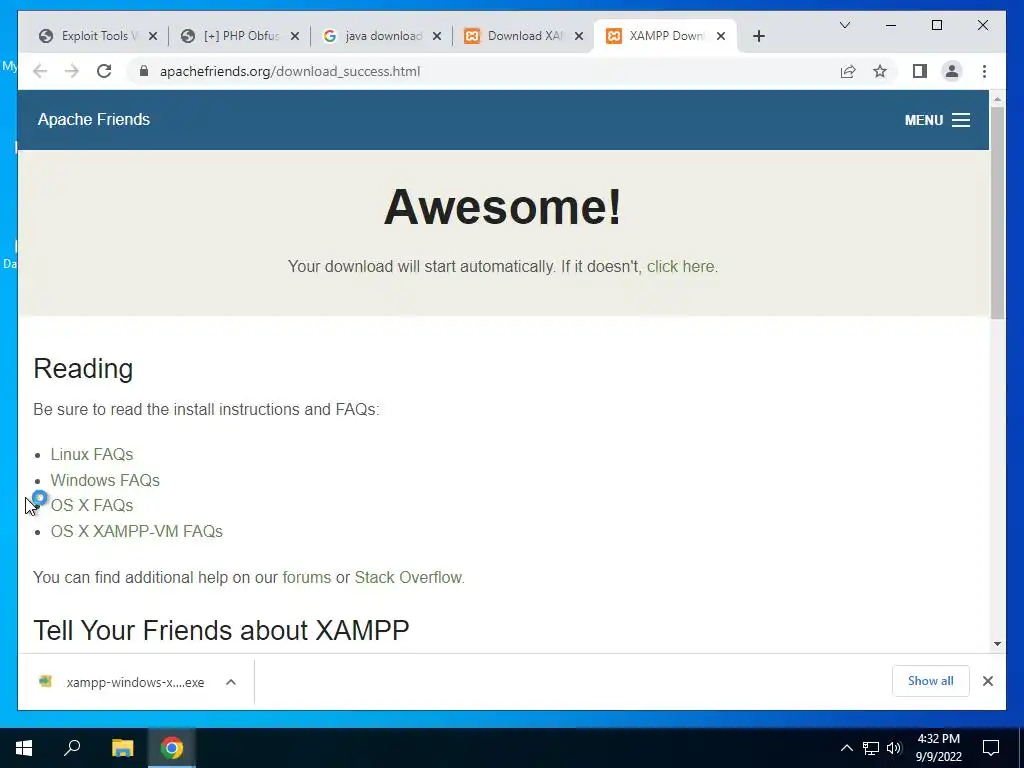
Task: Open taskbar search
Action: [x=72, y=748]
